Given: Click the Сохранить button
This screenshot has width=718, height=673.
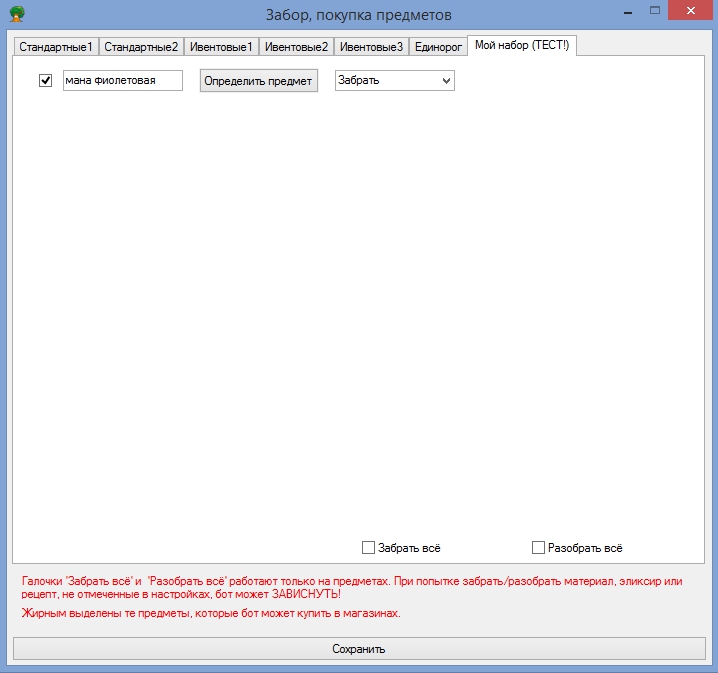Looking at the screenshot, I should coord(358,649).
